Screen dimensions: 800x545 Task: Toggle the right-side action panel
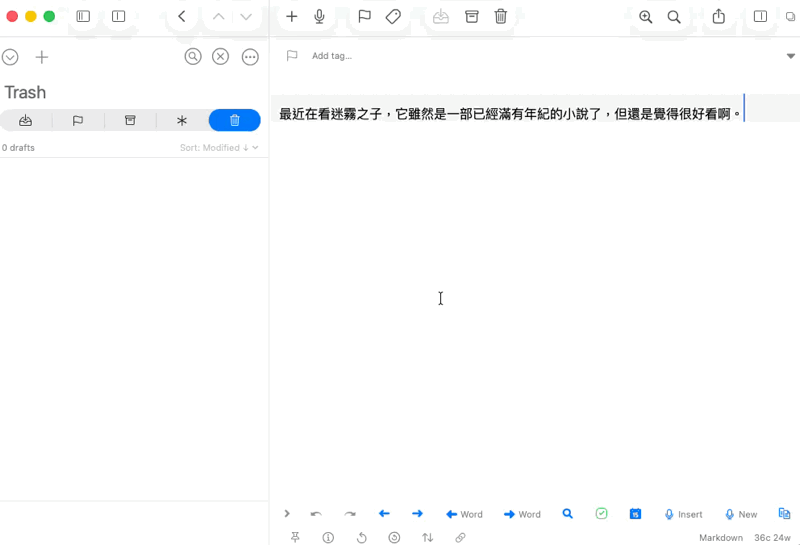(760, 17)
